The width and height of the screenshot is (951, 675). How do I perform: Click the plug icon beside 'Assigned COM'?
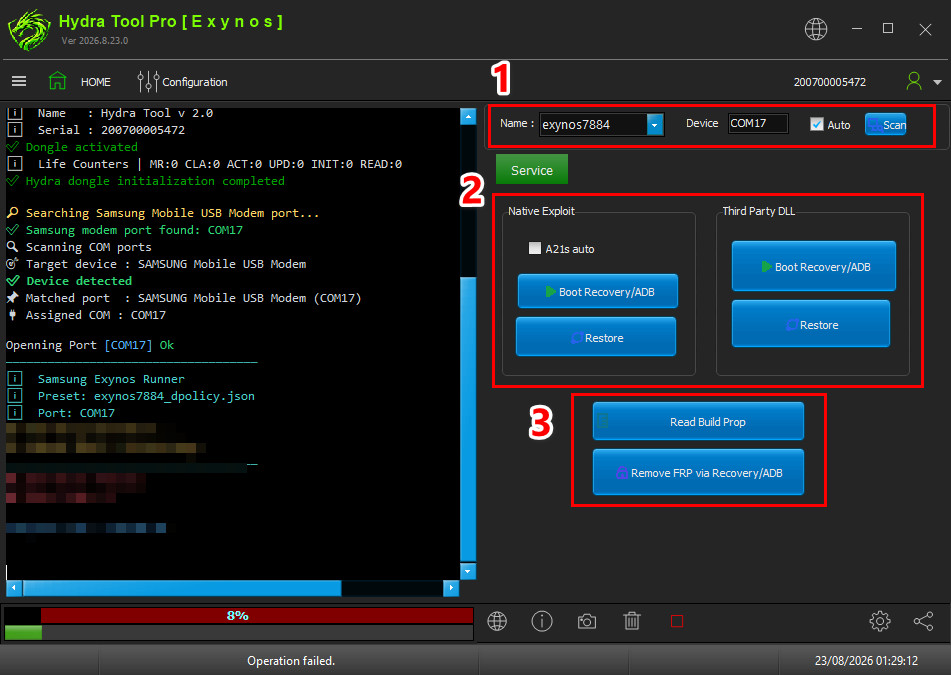(13, 315)
